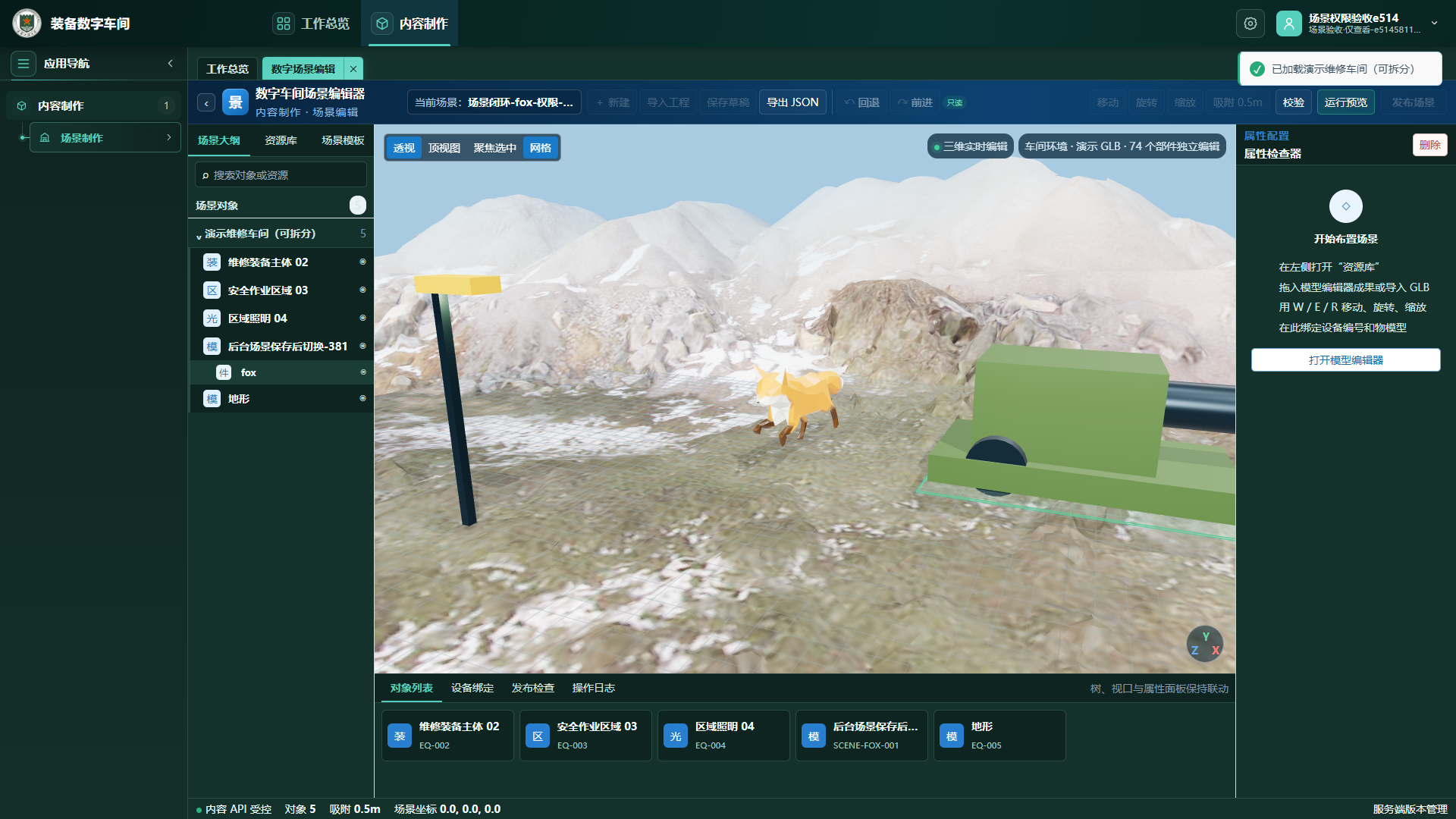Click the 模 icon of 后台场景保存后切换-381 row
The width and height of the screenshot is (1456, 819).
pos(212,347)
